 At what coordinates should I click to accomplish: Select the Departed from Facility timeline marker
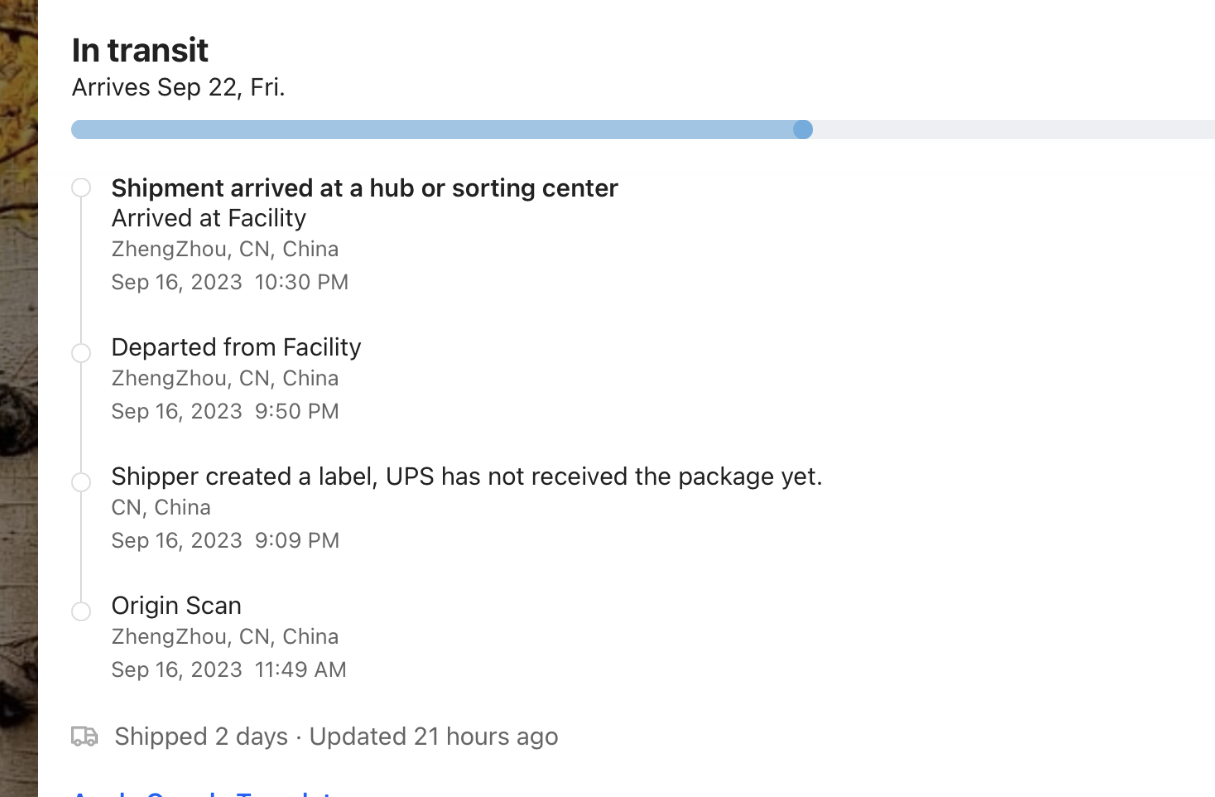click(x=81, y=353)
